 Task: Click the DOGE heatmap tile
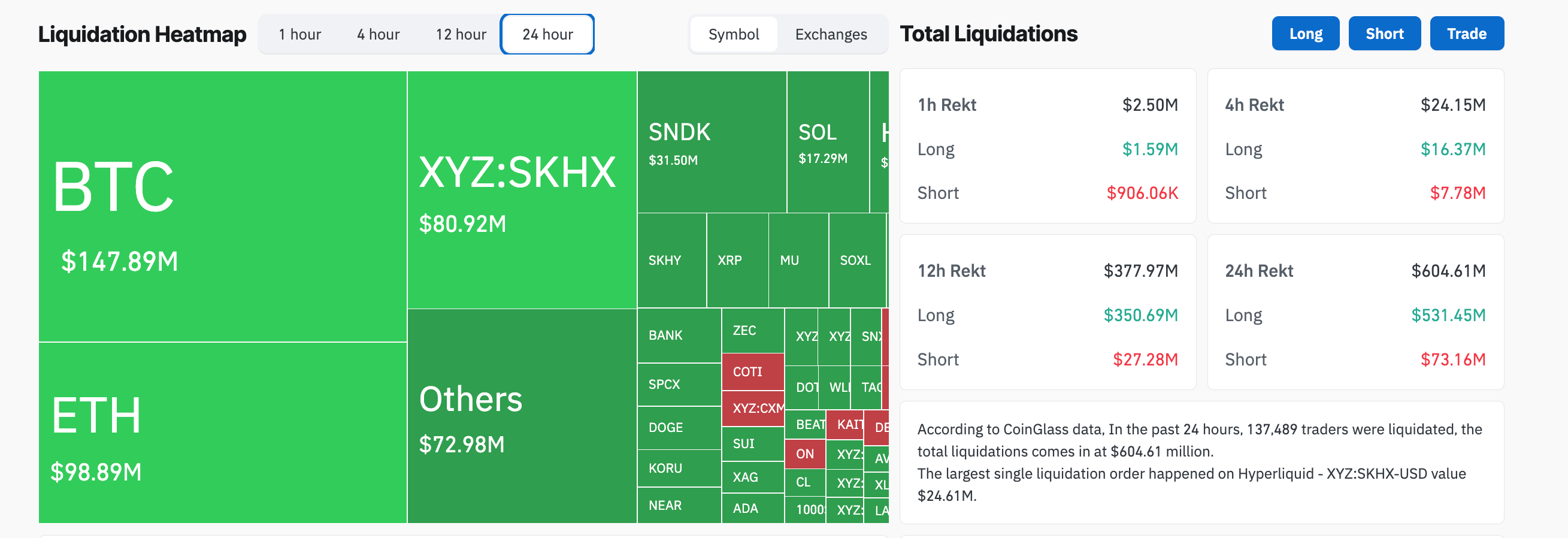point(679,428)
